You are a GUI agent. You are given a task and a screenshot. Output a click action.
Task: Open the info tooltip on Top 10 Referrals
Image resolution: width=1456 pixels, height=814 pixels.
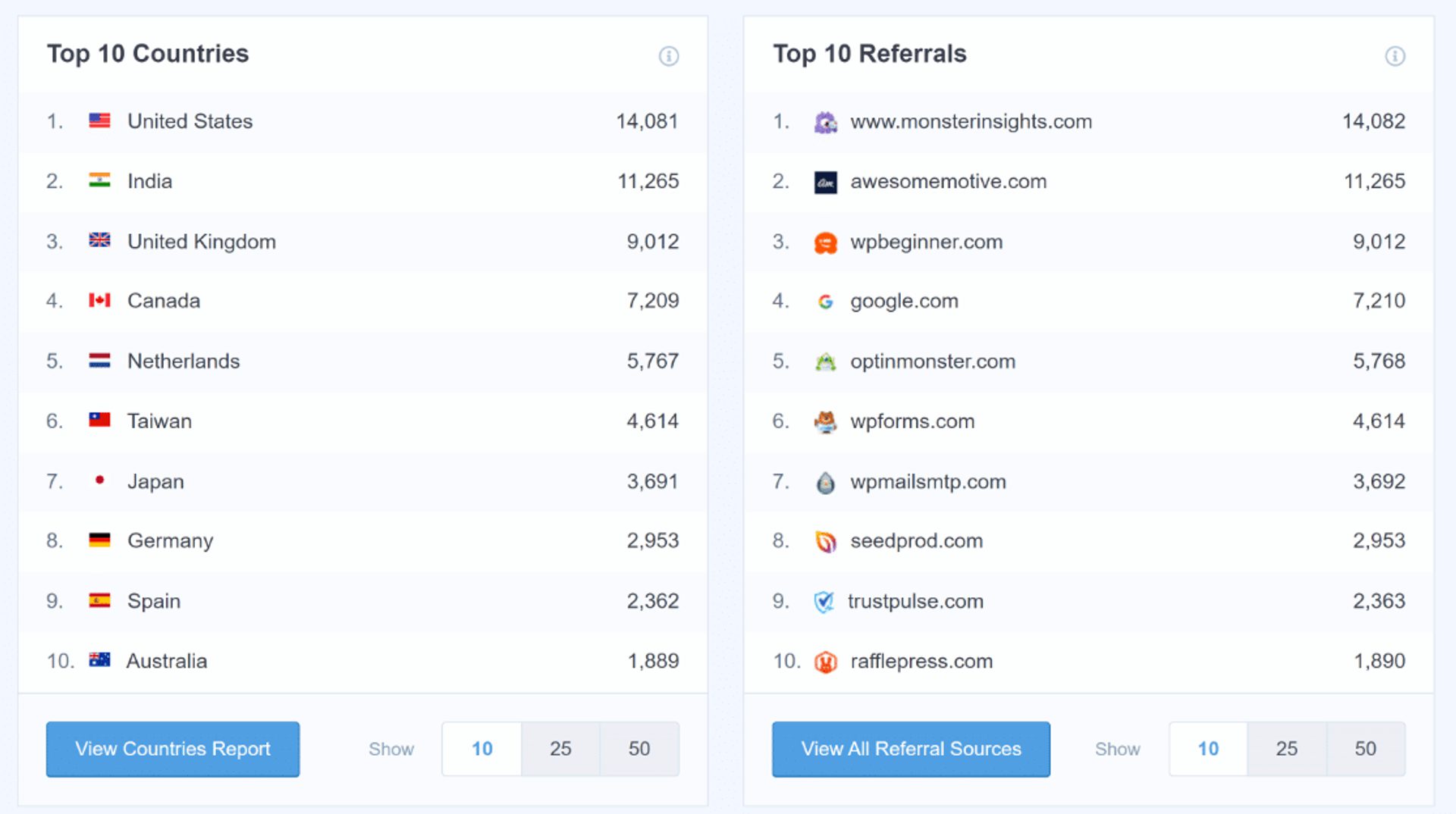1394,55
